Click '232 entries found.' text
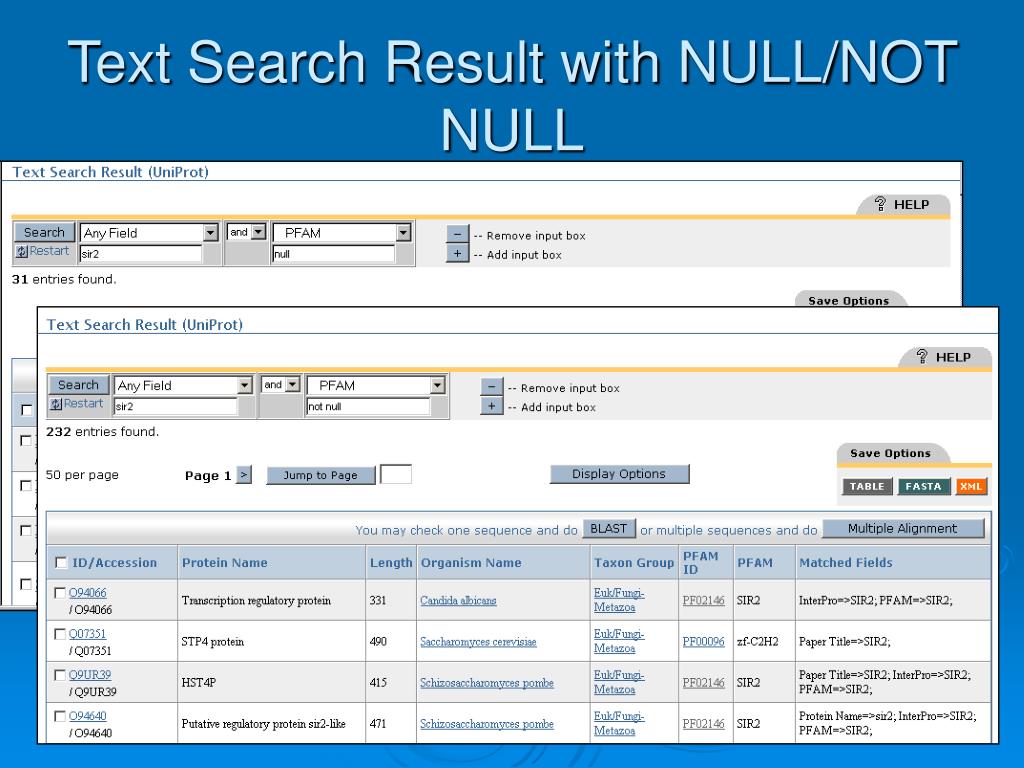1024x768 pixels. tap(102, 432)
